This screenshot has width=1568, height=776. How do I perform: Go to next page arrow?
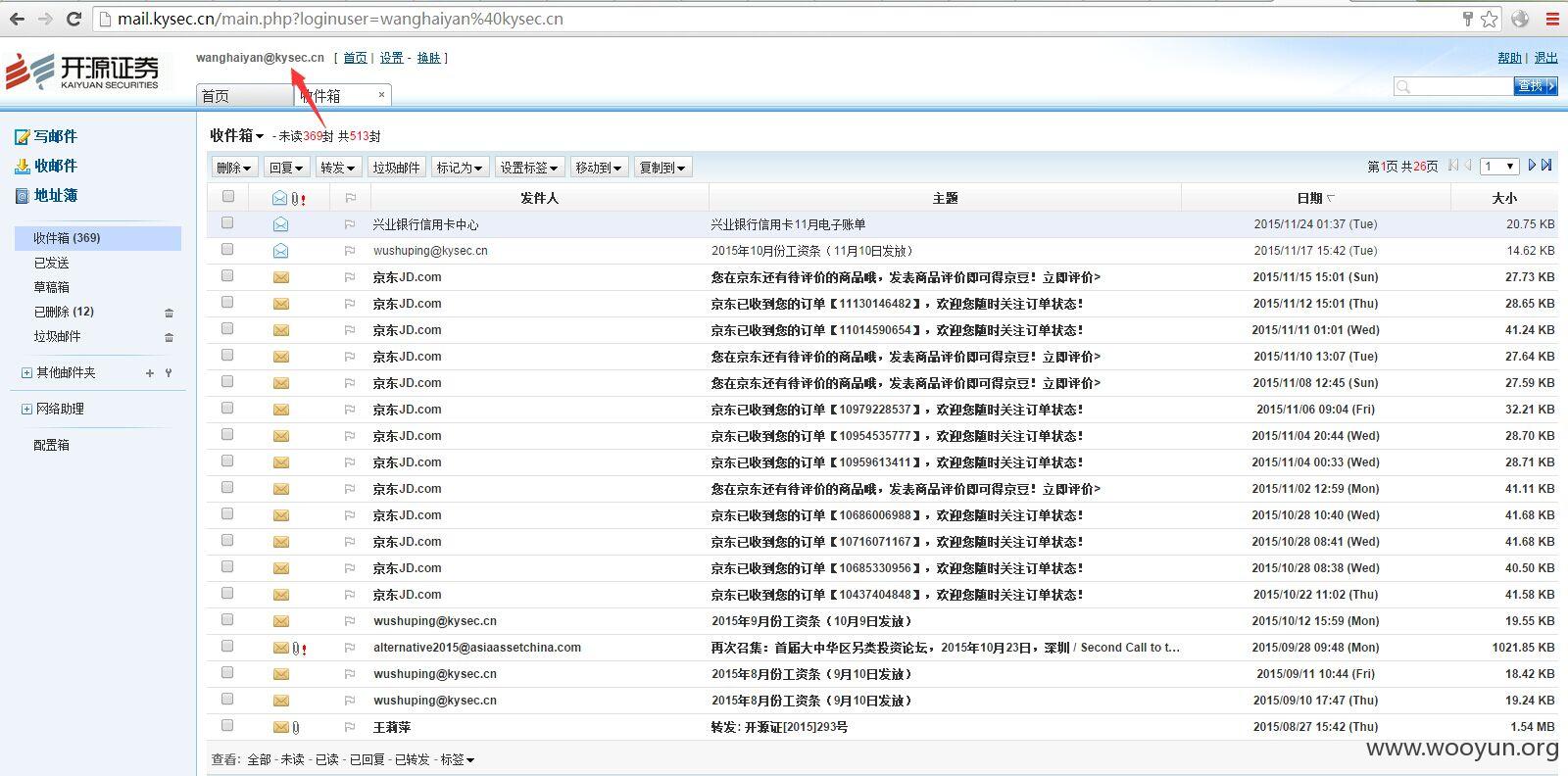tap(1532, 166)
